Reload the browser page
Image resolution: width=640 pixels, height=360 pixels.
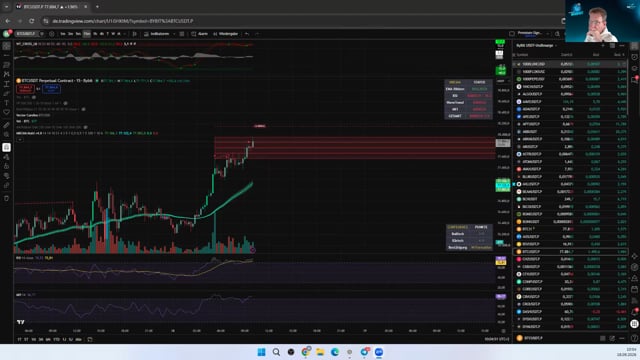31,21
